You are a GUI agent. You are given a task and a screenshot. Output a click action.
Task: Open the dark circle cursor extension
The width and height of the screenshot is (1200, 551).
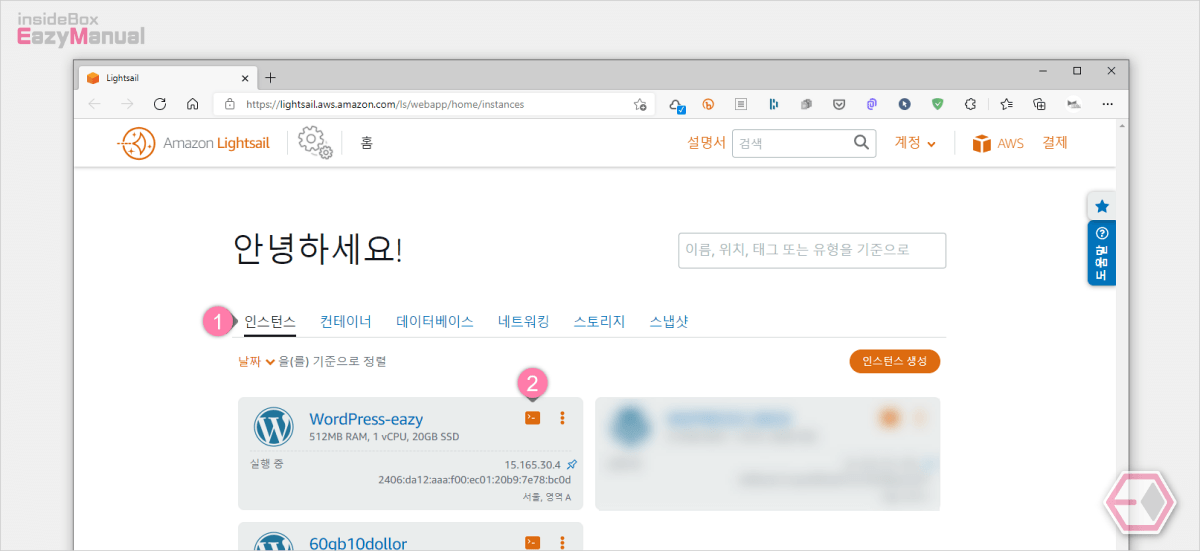click(x=904, y=104)
